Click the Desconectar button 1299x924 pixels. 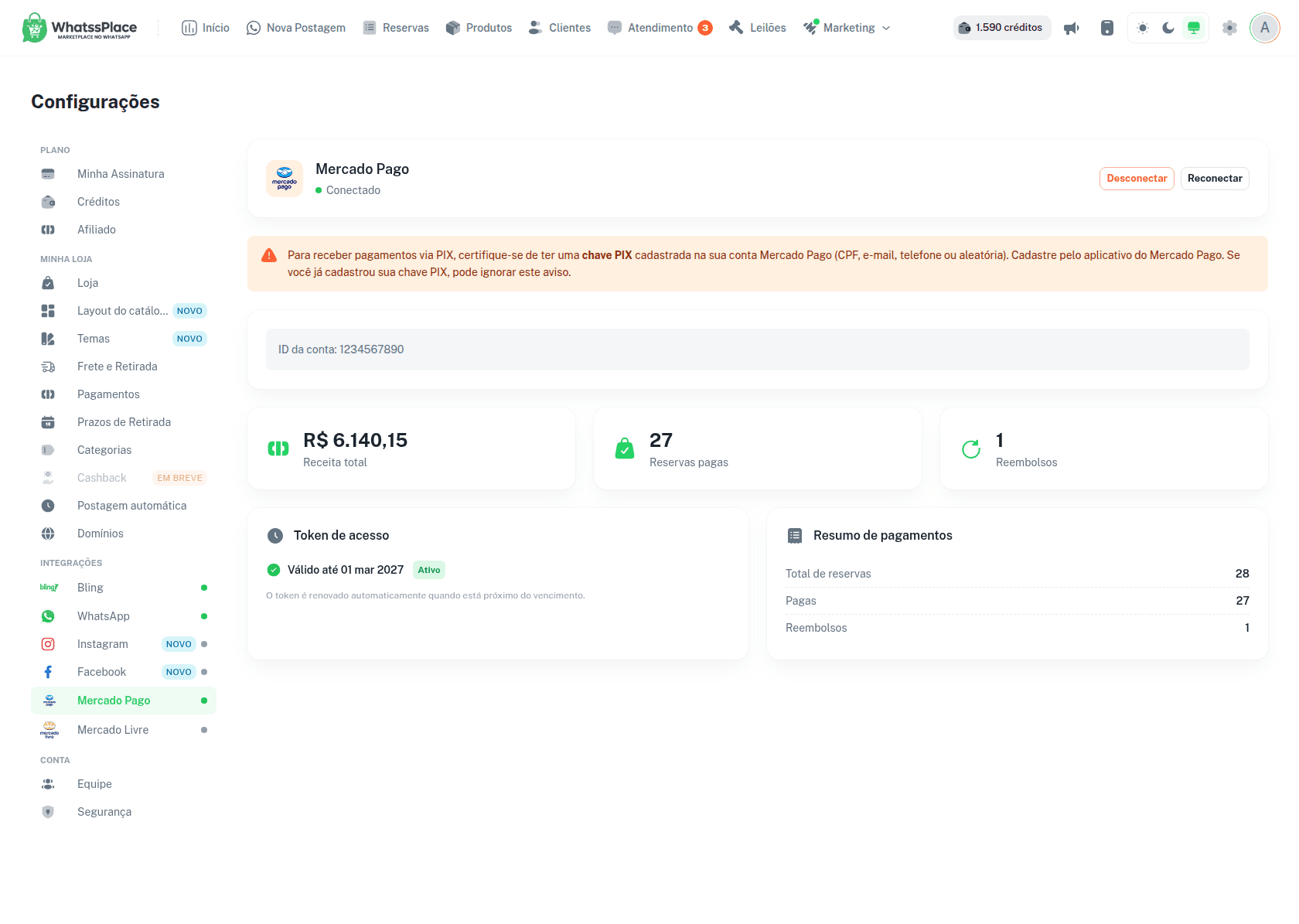pyautogui.click(x=1137, y=179)
